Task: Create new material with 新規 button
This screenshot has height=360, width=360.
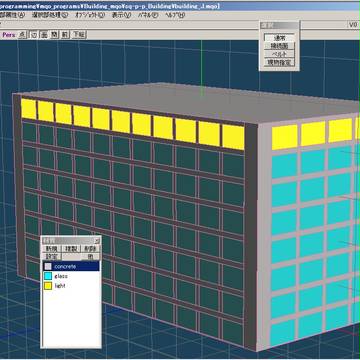Action: pos(52,248)
